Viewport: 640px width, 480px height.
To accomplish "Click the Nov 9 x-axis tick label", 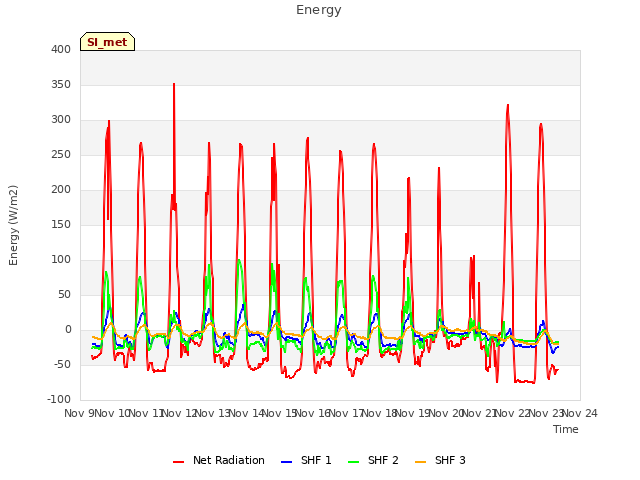I will [79, 414].
